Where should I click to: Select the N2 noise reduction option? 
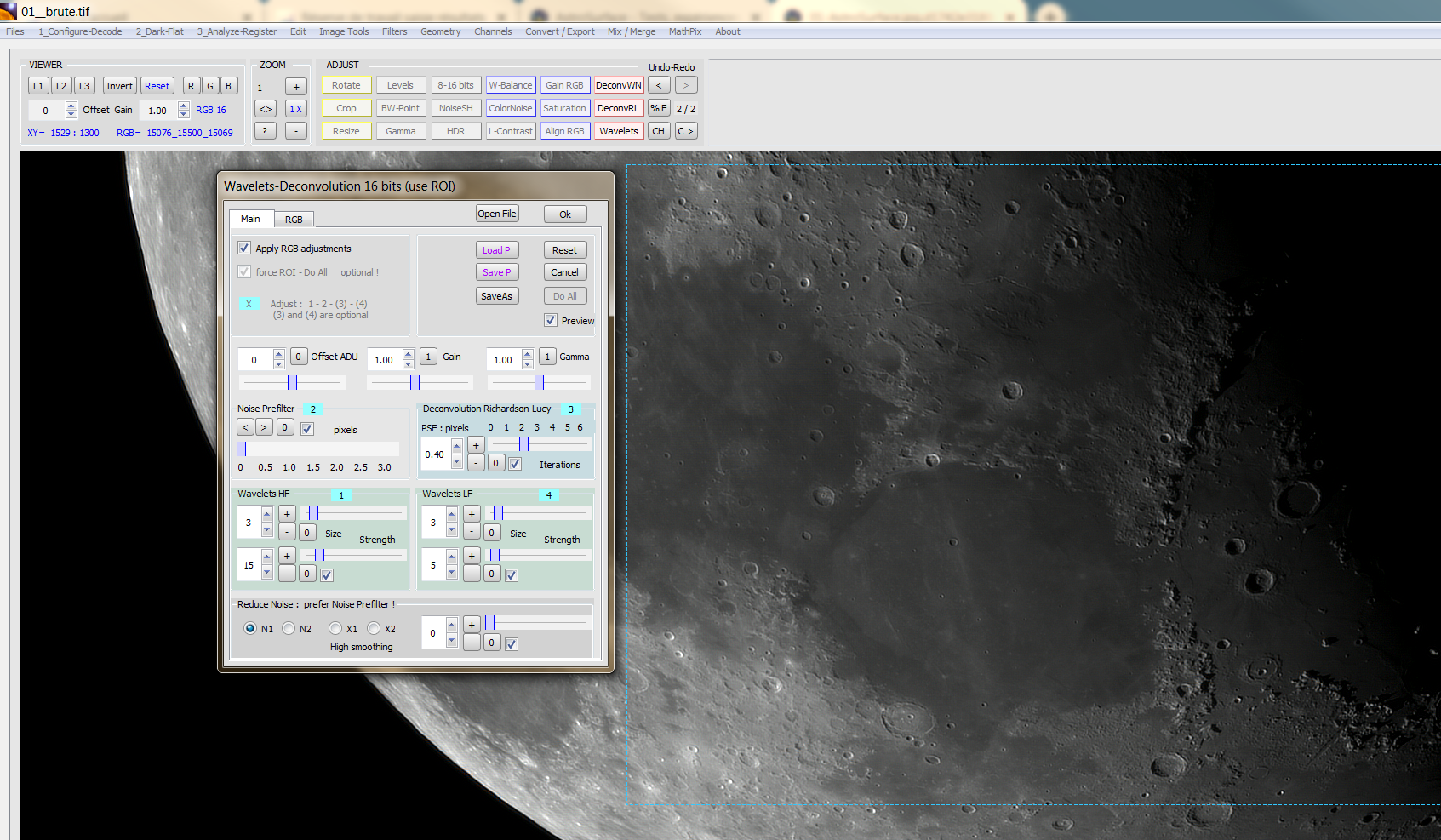[x=289, y=629]
